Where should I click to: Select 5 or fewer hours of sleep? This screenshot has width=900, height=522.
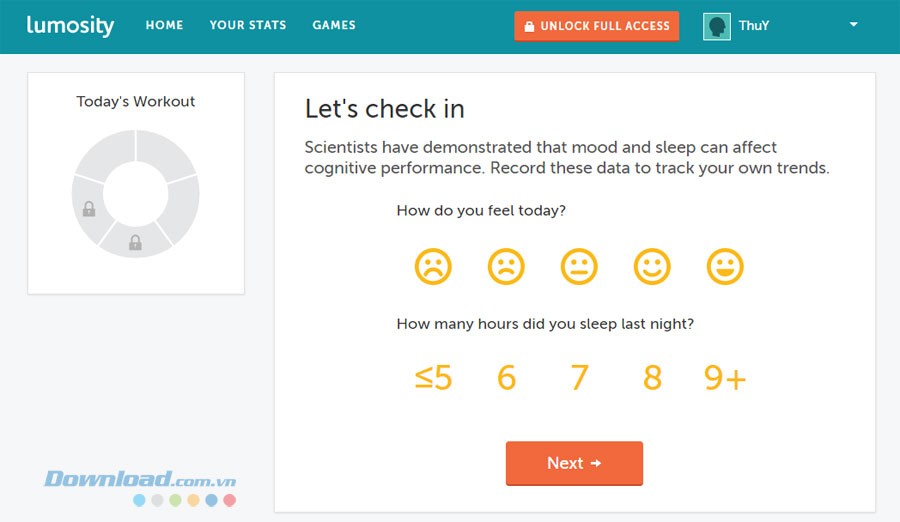coord(433,378)
